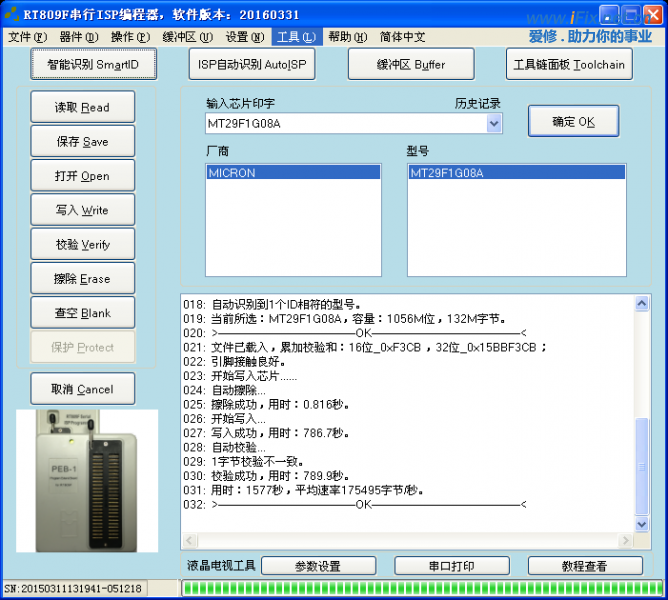Open the 文件 File menu
The width and height of the screenshot is (668, 600).
click(27, 37)
